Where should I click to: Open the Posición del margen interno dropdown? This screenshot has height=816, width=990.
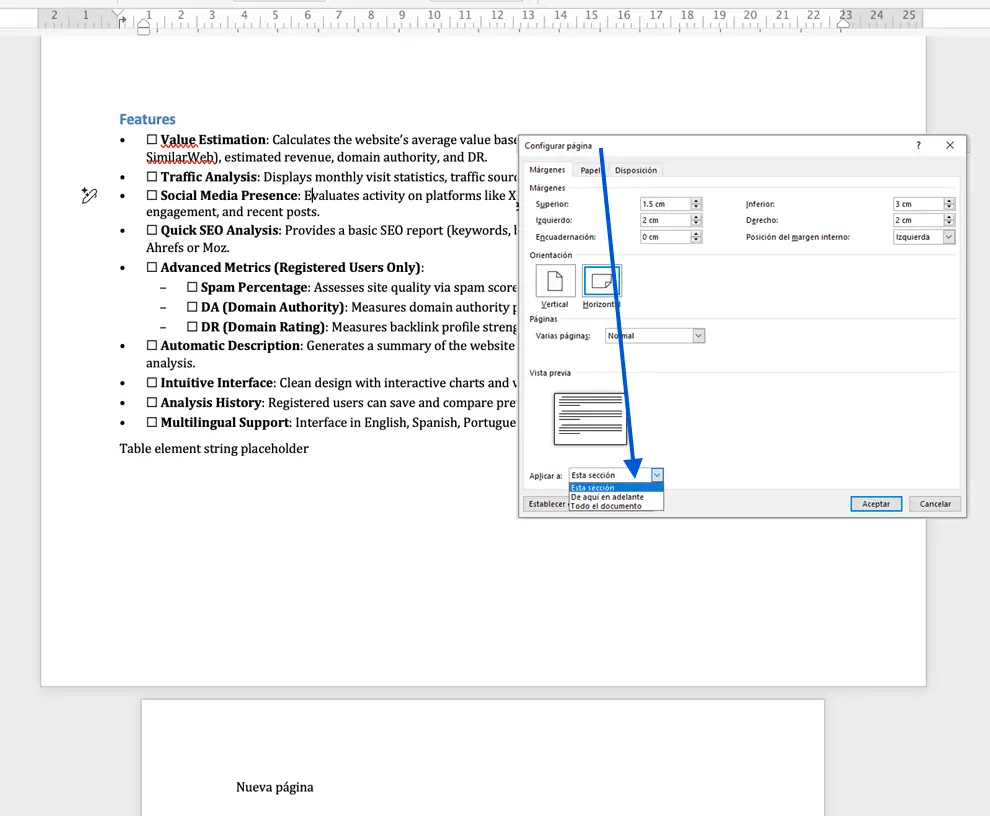[948, 237]
